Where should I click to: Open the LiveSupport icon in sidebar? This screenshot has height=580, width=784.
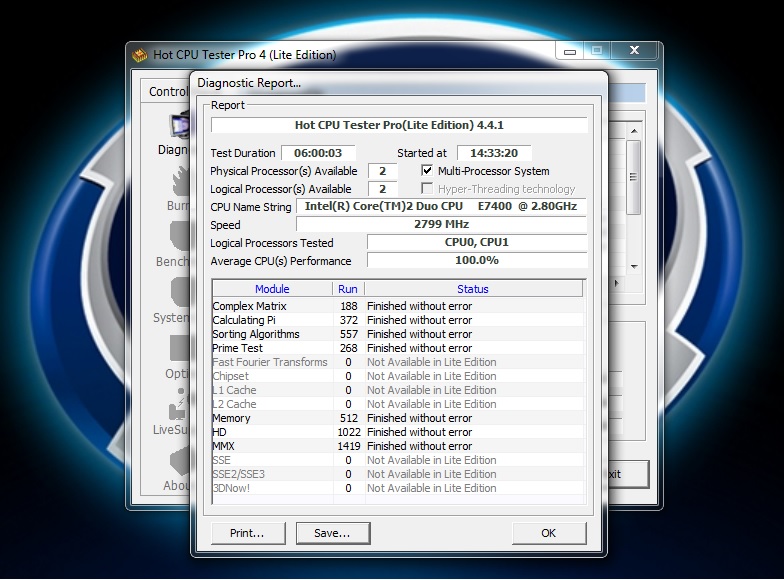pyautogui.click(x=178, y=403)
